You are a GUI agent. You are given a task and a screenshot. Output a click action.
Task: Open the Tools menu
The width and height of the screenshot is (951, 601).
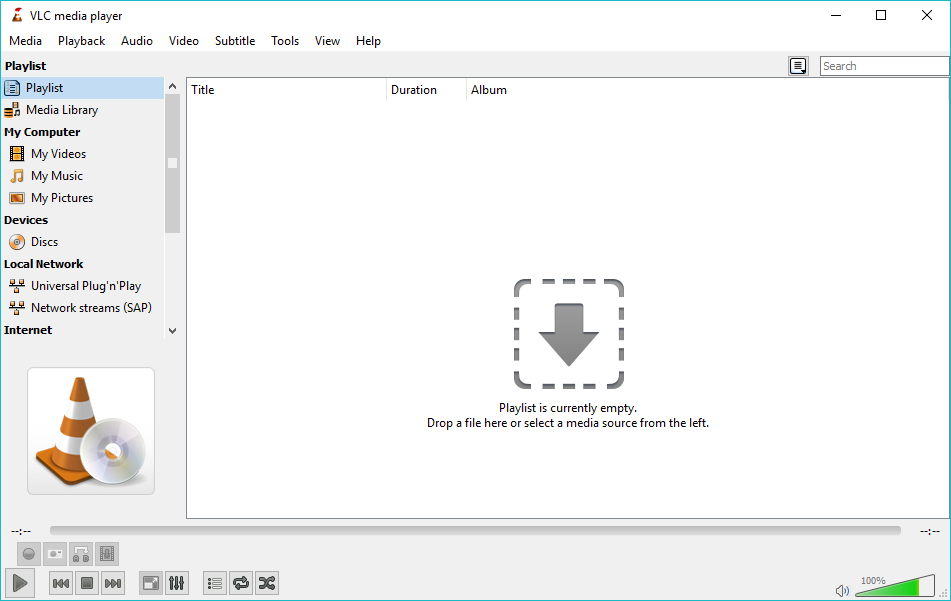point(285,41)
